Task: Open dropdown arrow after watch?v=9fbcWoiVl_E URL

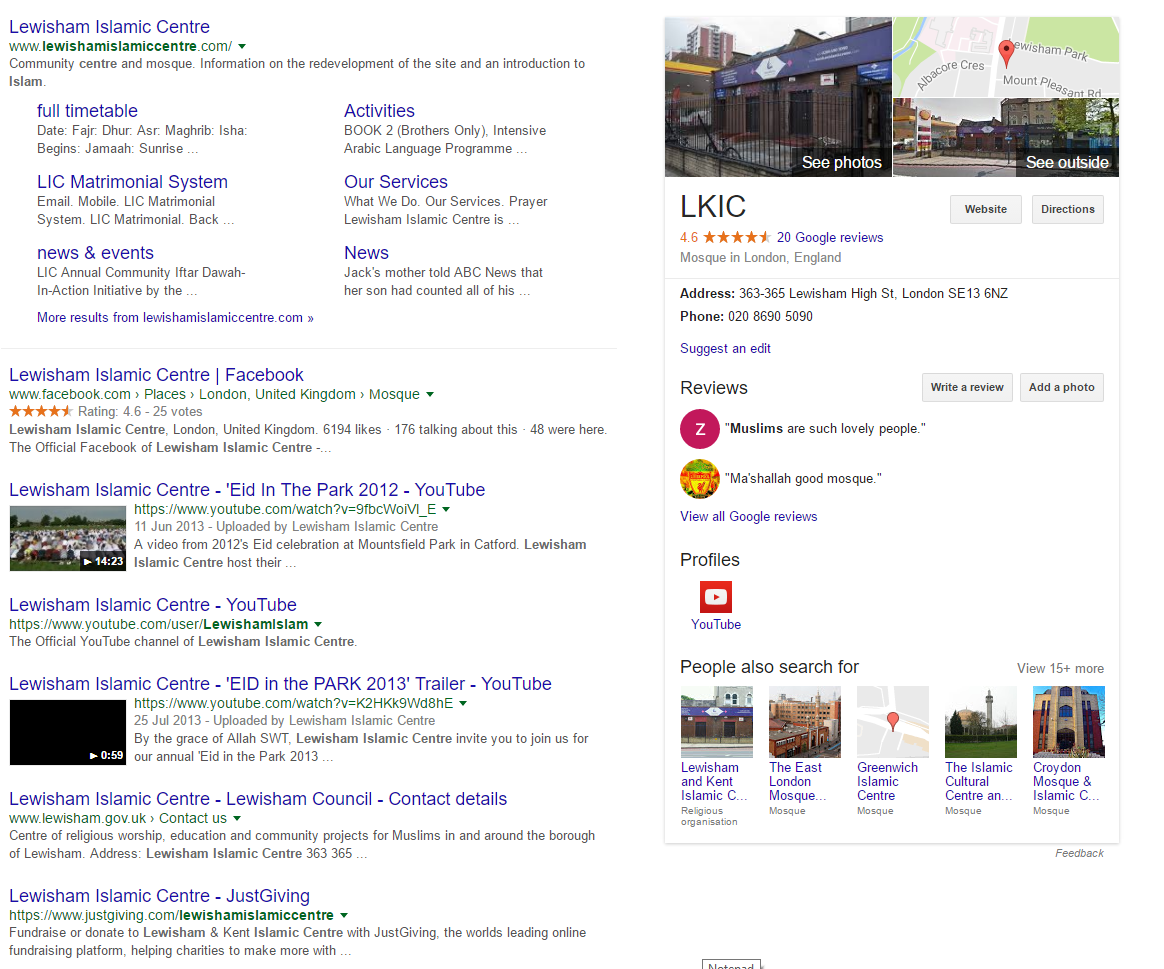Action: tap(446, 509)
